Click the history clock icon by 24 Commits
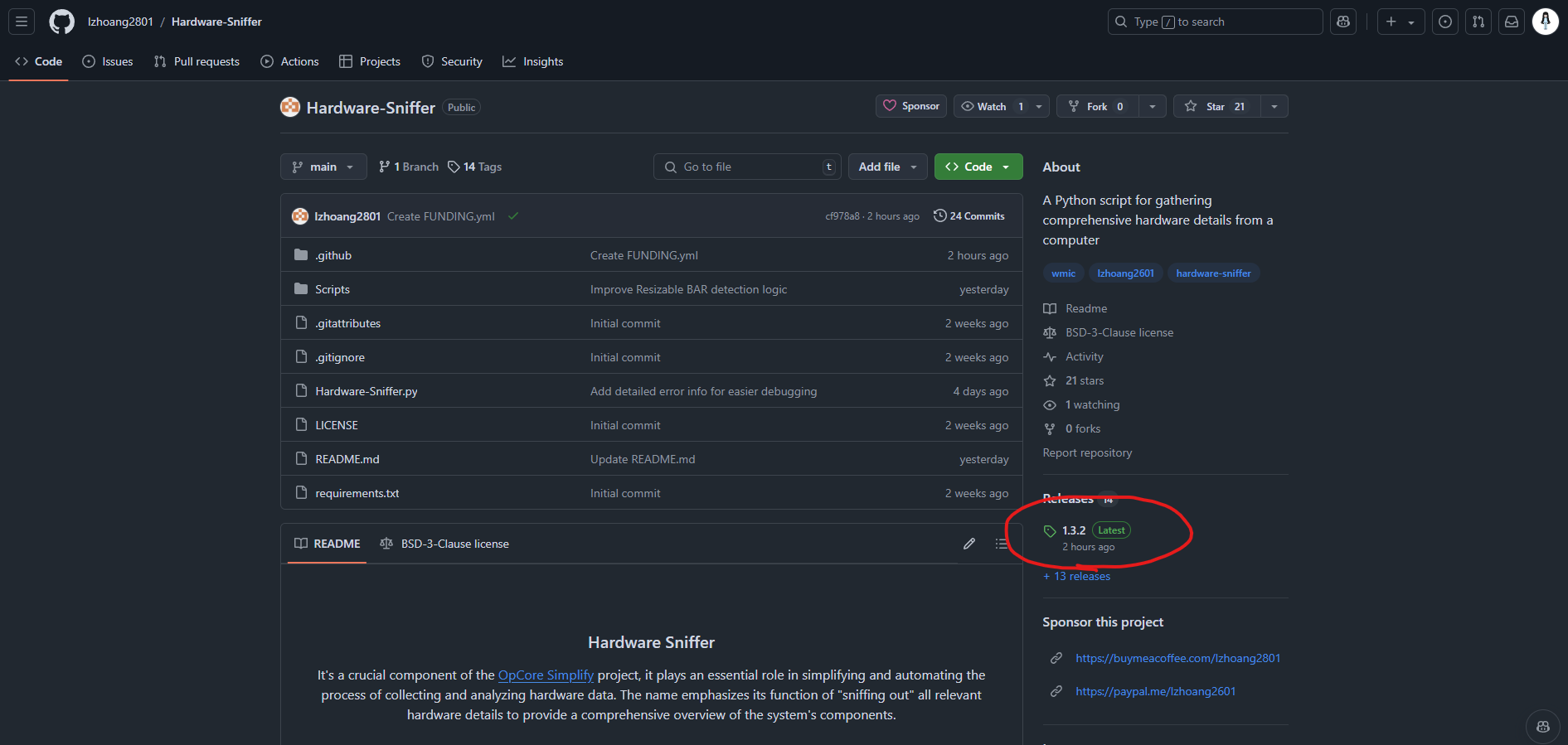 (940, 215)
